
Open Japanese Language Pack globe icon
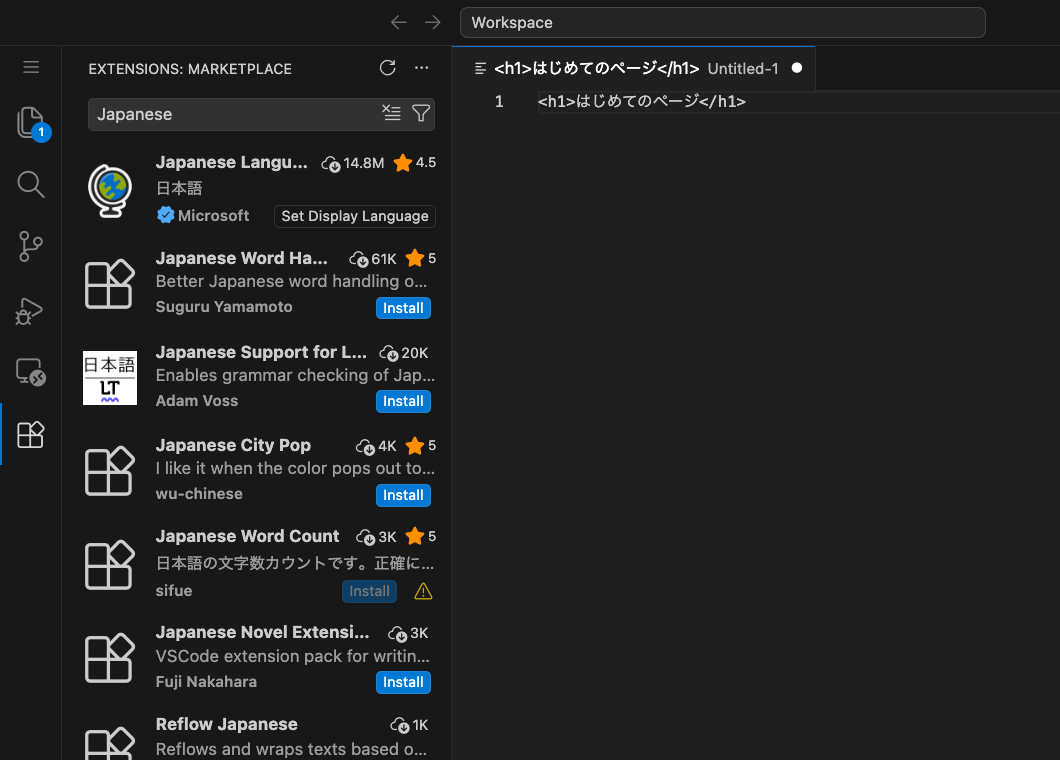click(110, 191)
